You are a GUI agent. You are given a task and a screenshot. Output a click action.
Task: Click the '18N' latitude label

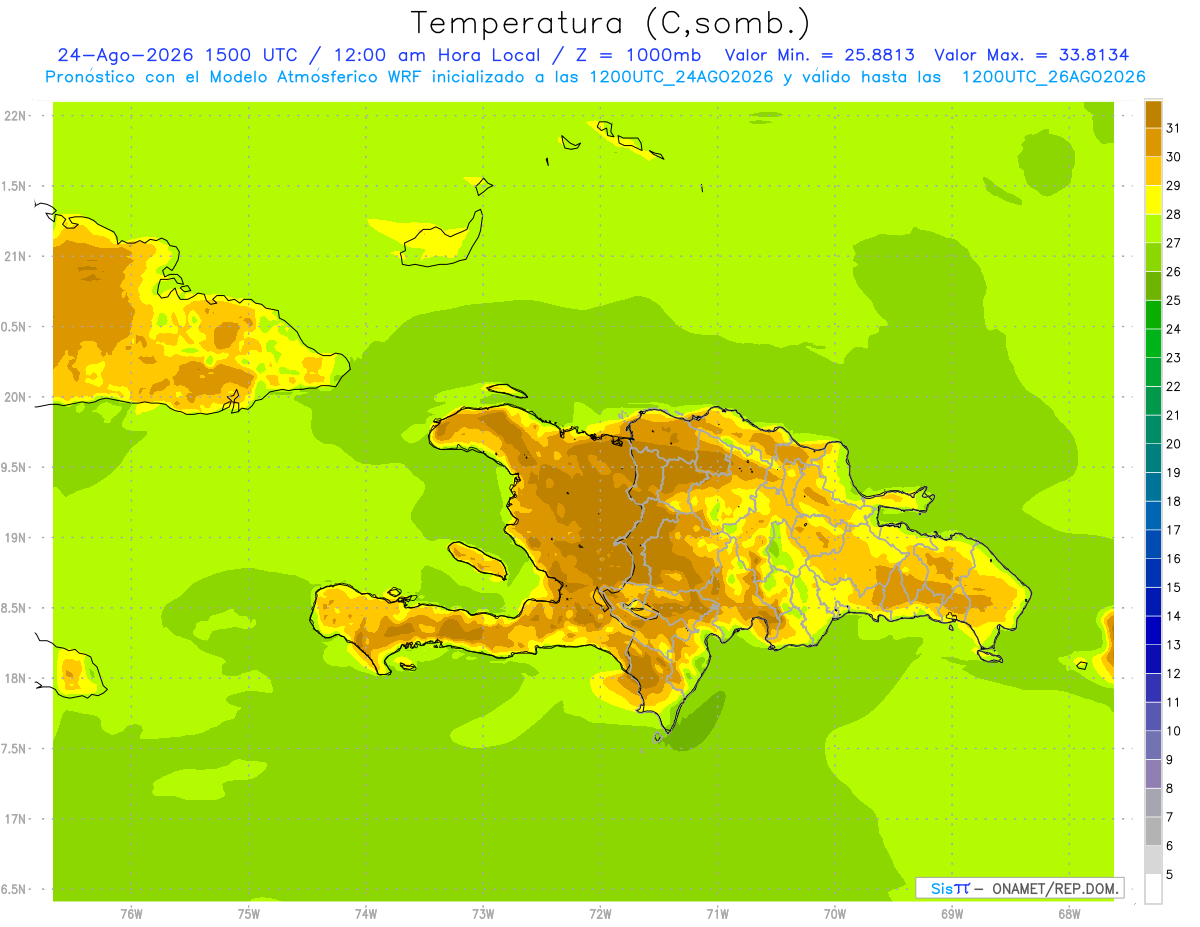pyautogui.click(x=16, y=678)
